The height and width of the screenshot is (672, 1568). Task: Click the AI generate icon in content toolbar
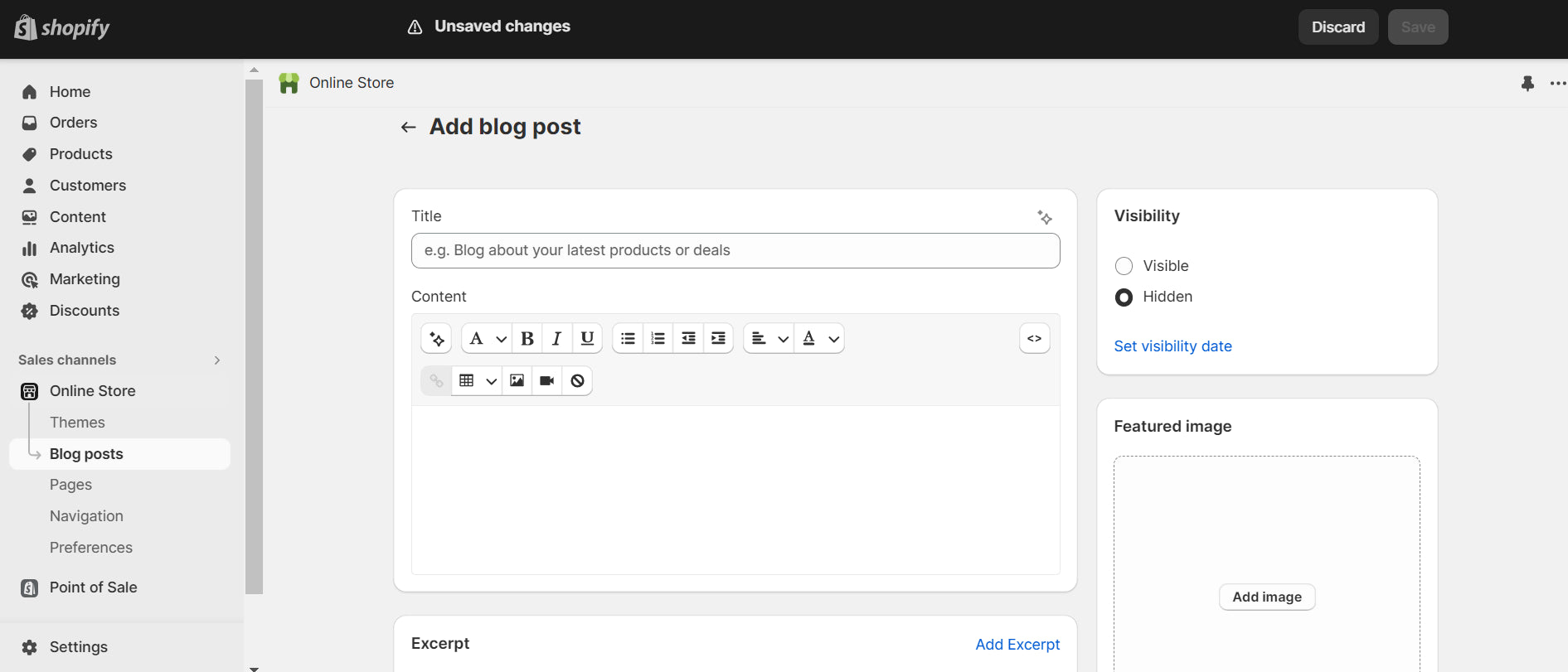click(436, 339)
